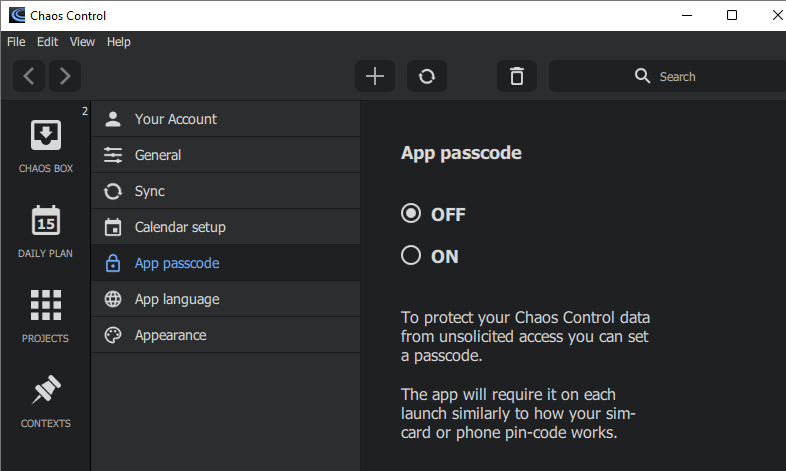The height and width of the screenshot is (471, 786).
Task: Open the View menu
Action: (x=82, y=42)
